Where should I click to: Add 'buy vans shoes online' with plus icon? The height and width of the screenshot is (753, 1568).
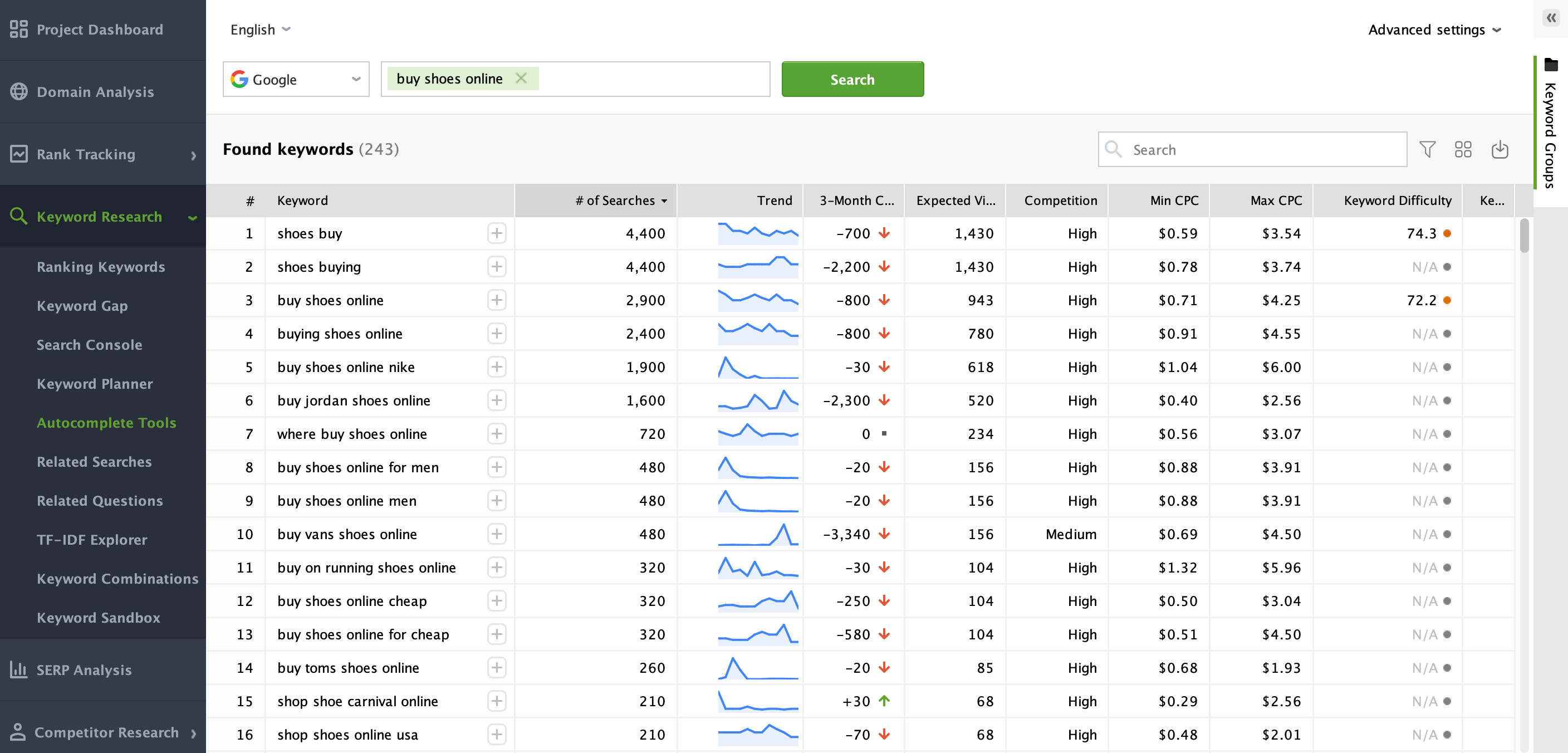coord(497,534)
